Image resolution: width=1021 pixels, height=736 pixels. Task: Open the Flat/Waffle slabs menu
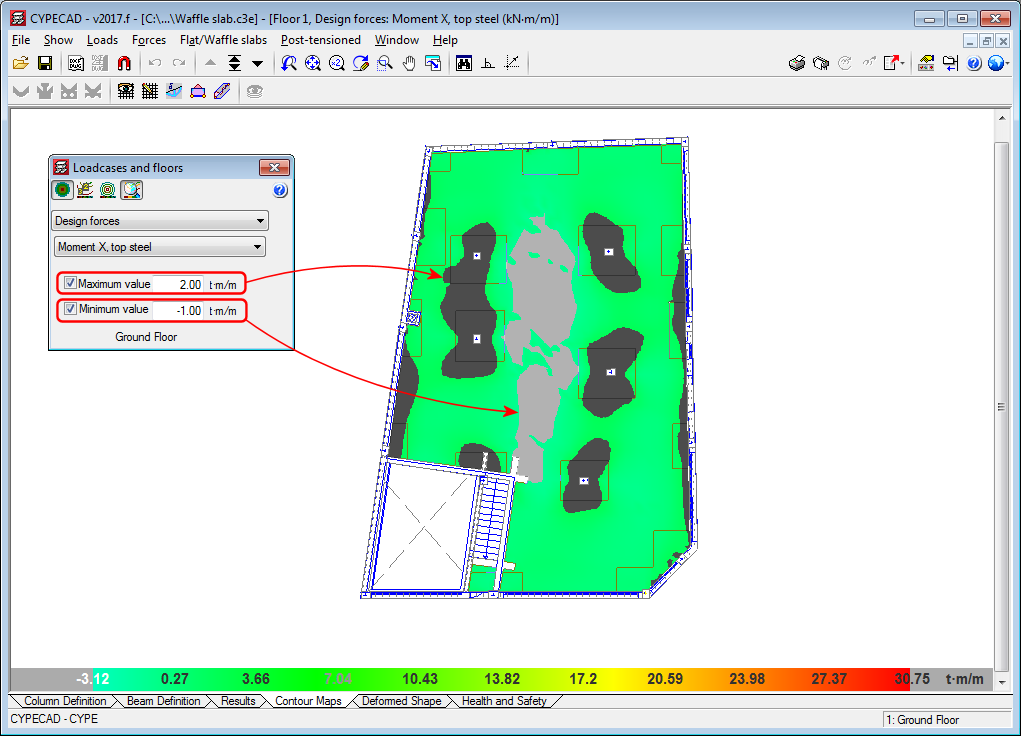click(x=223, y=40)
